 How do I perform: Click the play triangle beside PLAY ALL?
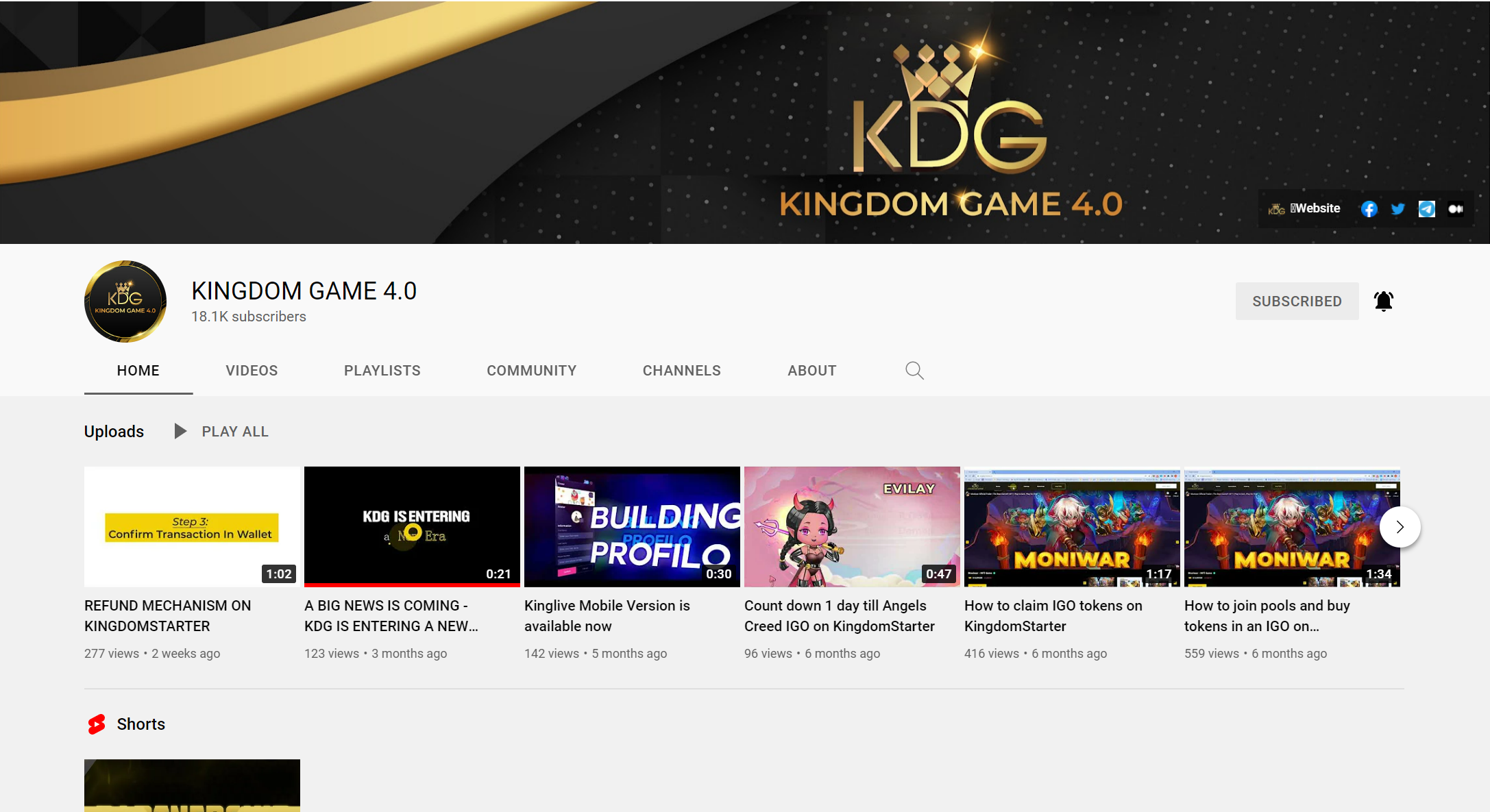coord(180,431)
